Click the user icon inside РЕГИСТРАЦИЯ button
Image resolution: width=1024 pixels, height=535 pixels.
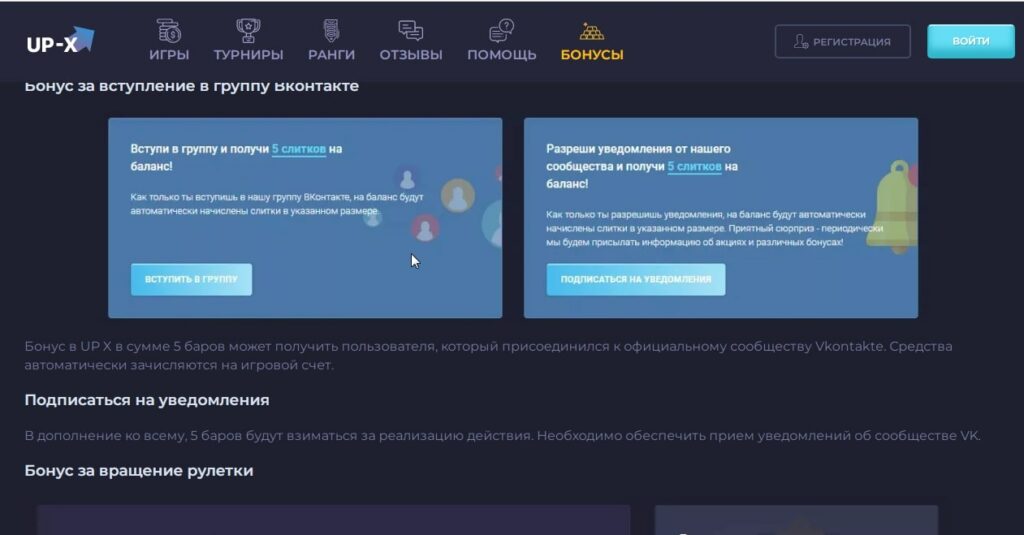click(x=801, y=42)
